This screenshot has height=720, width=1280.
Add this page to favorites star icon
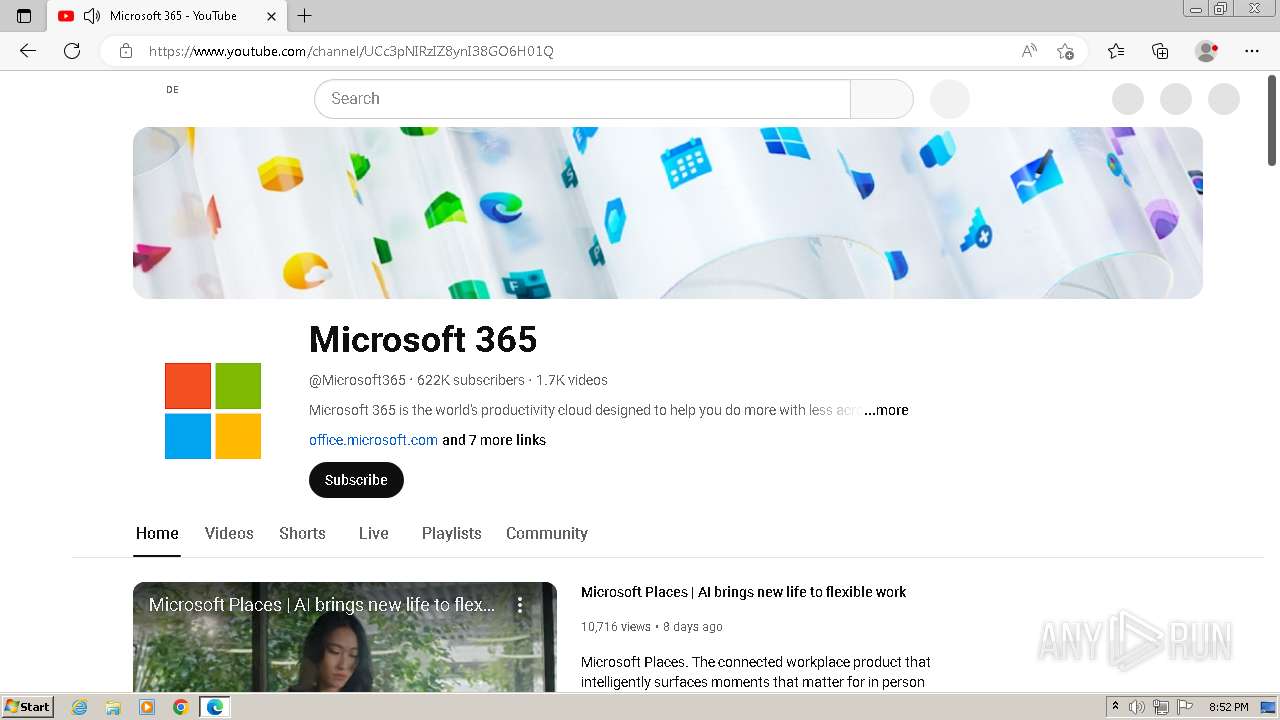(1066, 51)
